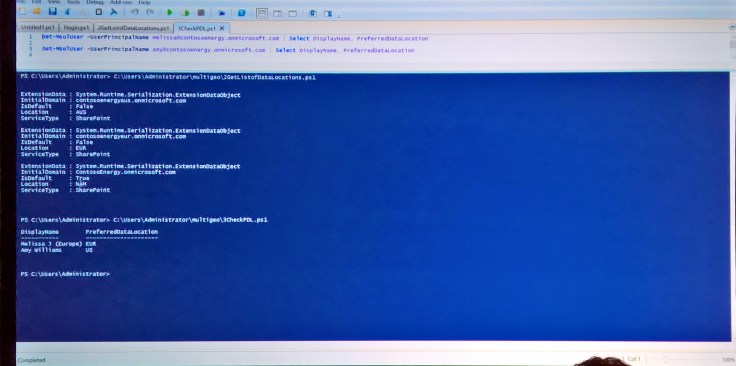
Task: Click the Open script folder icon
Action: coord(37,12)
